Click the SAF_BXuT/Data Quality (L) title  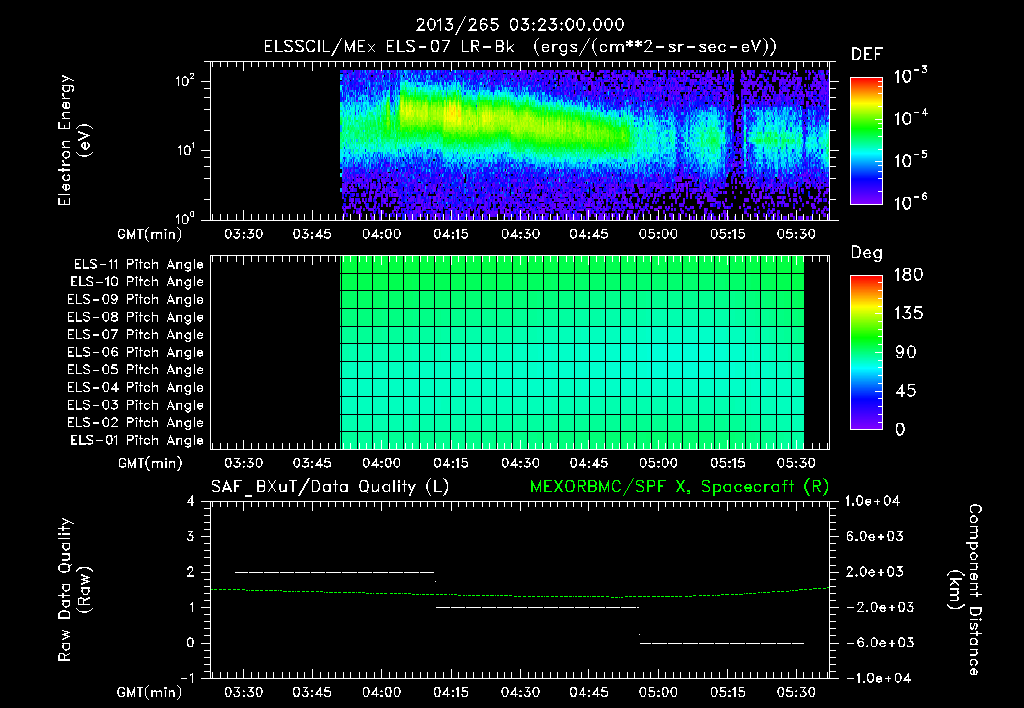330,487
